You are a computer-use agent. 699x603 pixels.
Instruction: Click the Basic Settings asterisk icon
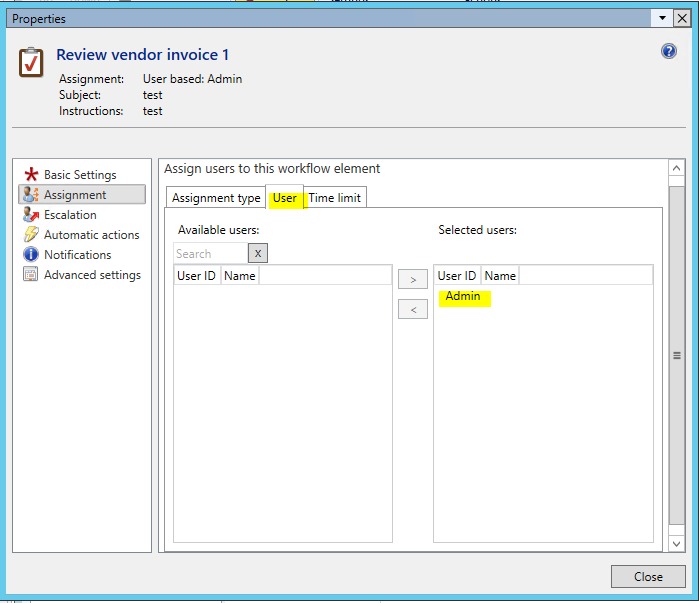pos(31,175)
